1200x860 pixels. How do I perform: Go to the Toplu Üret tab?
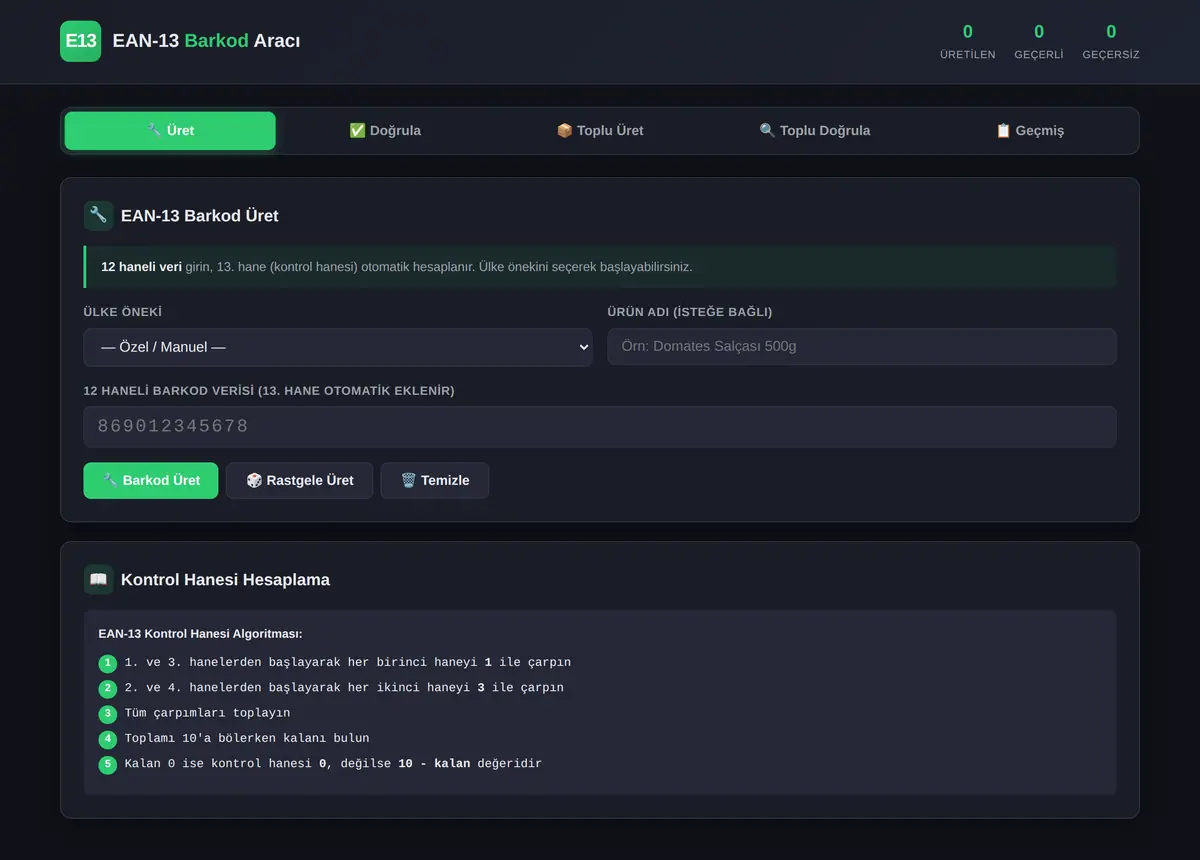click(600, 131)
